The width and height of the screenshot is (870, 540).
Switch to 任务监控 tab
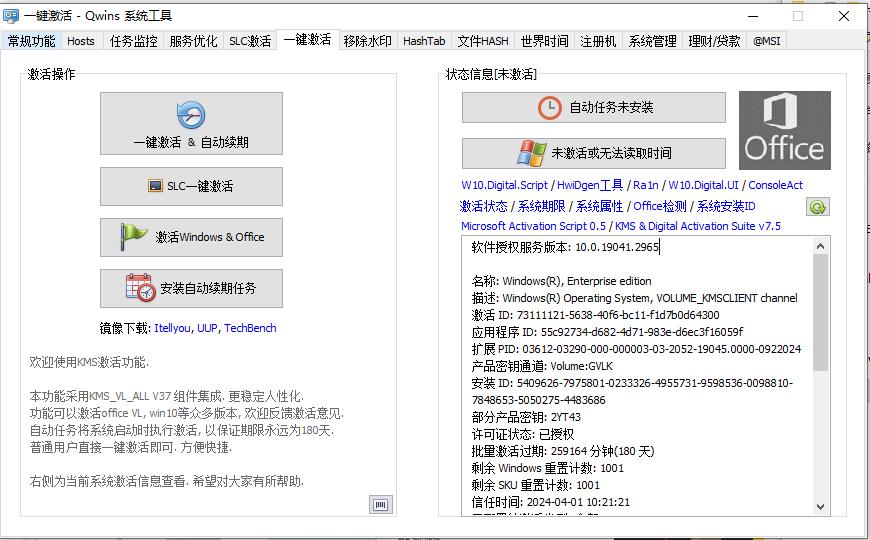(x=133, y=41)
